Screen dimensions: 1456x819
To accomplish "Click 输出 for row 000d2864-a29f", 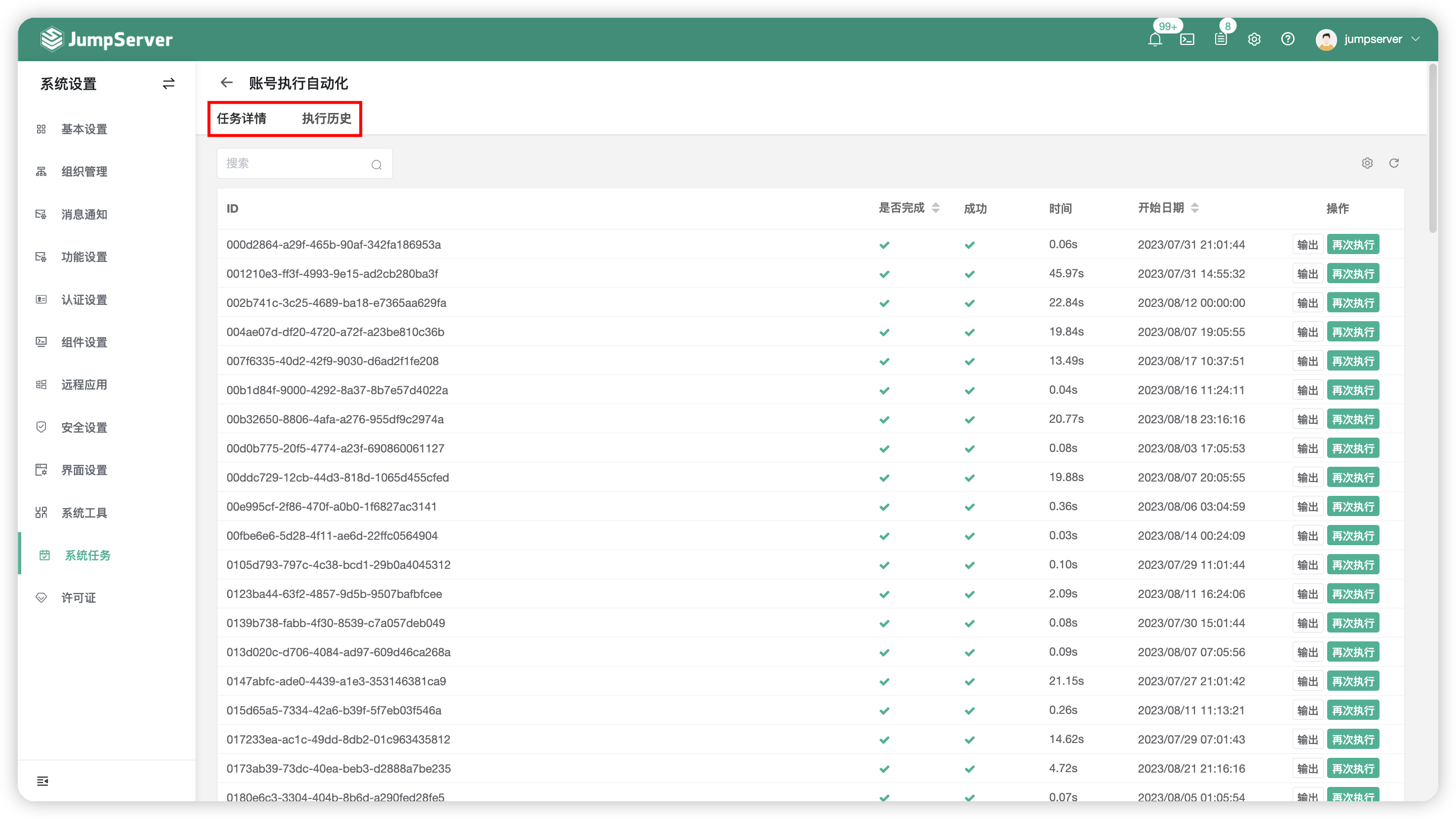I will point(1307,245).
